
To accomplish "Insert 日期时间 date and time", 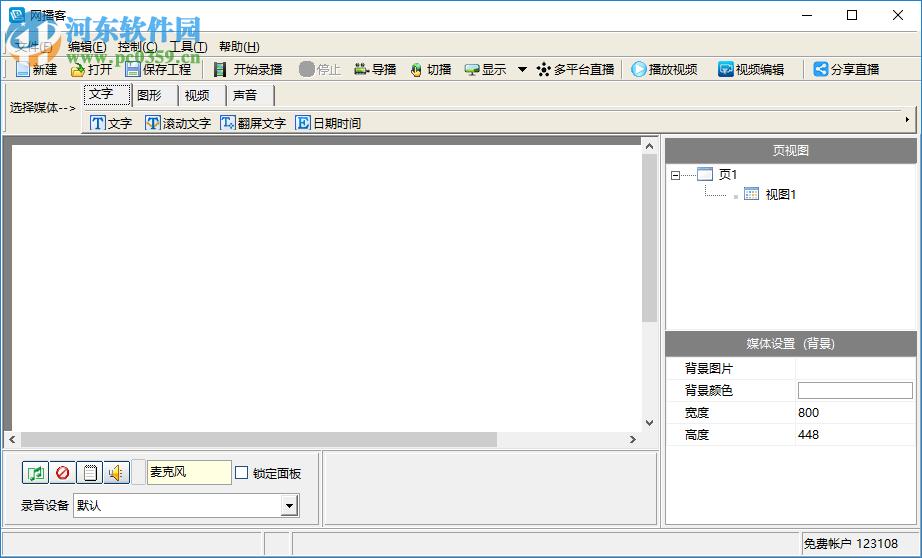I will 328,123.
